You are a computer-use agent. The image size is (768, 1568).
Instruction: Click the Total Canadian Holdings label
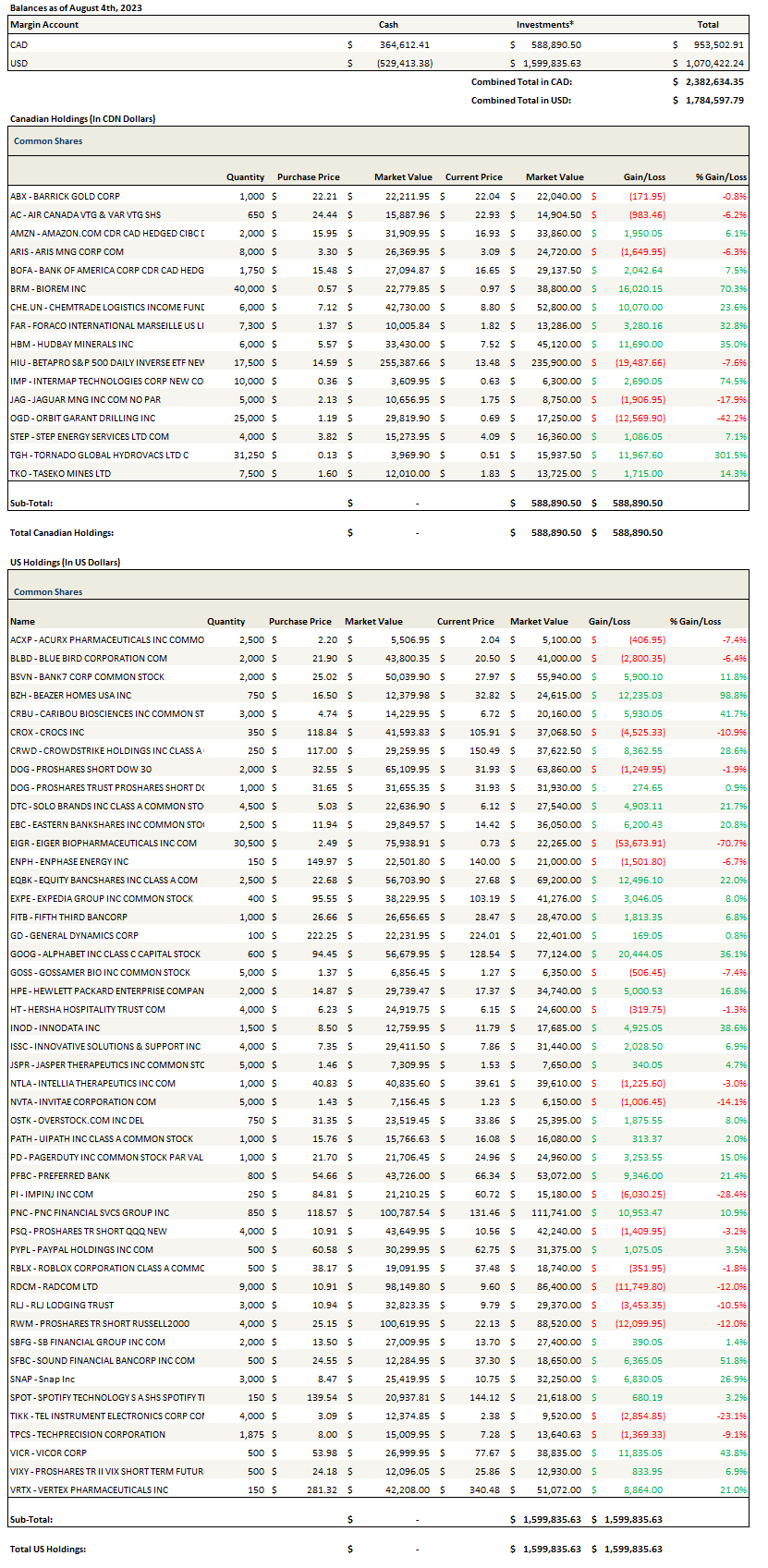pyautogui.click(x=62, y=532)
